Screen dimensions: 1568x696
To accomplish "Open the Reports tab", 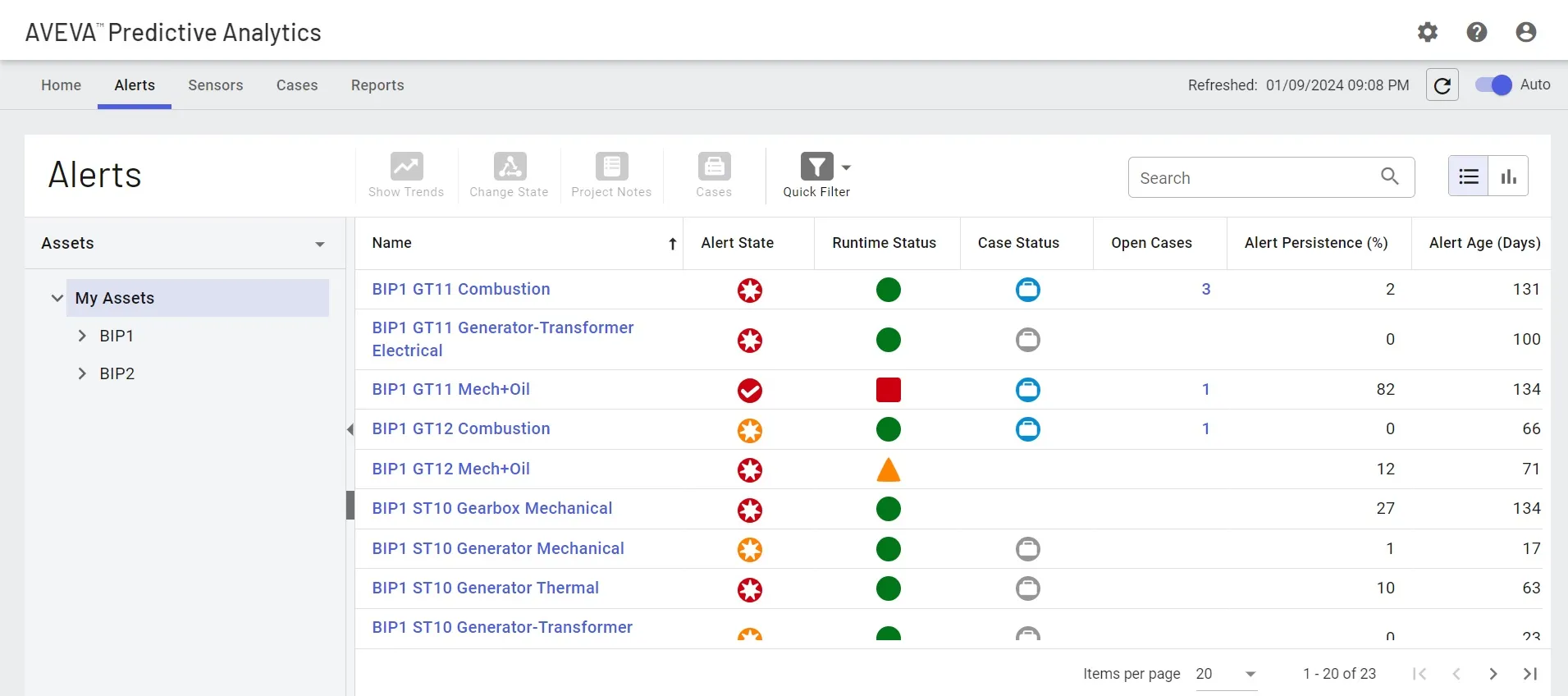I will point(377,85).
